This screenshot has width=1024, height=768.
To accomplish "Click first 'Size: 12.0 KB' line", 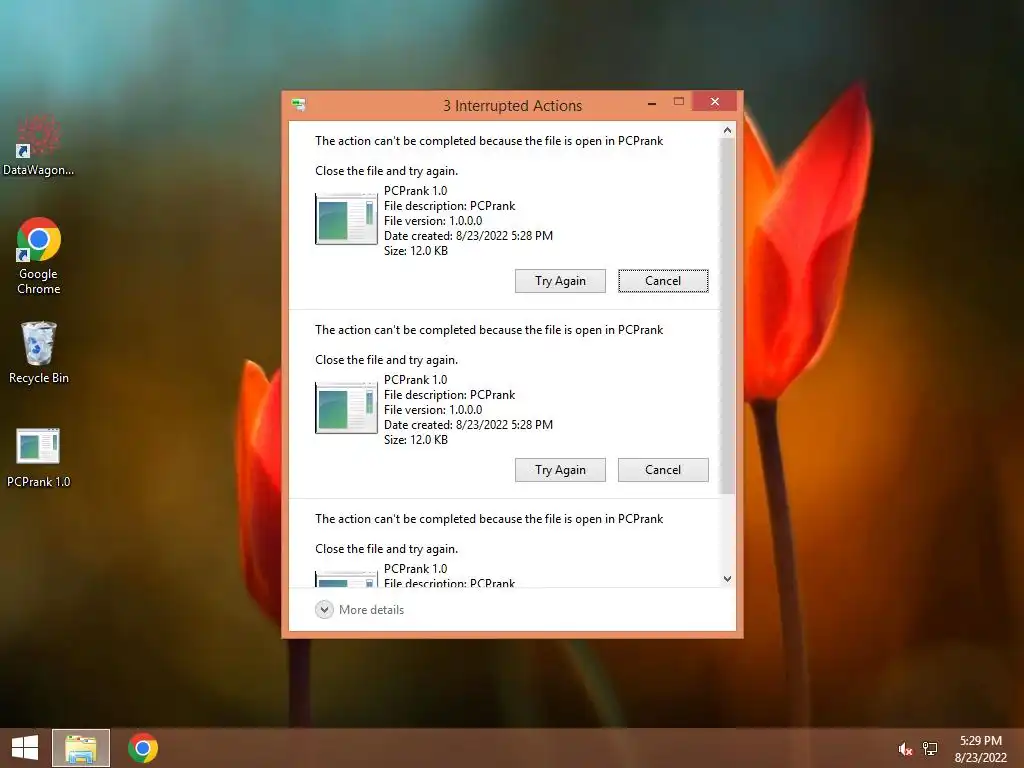I will coord(416,251).
